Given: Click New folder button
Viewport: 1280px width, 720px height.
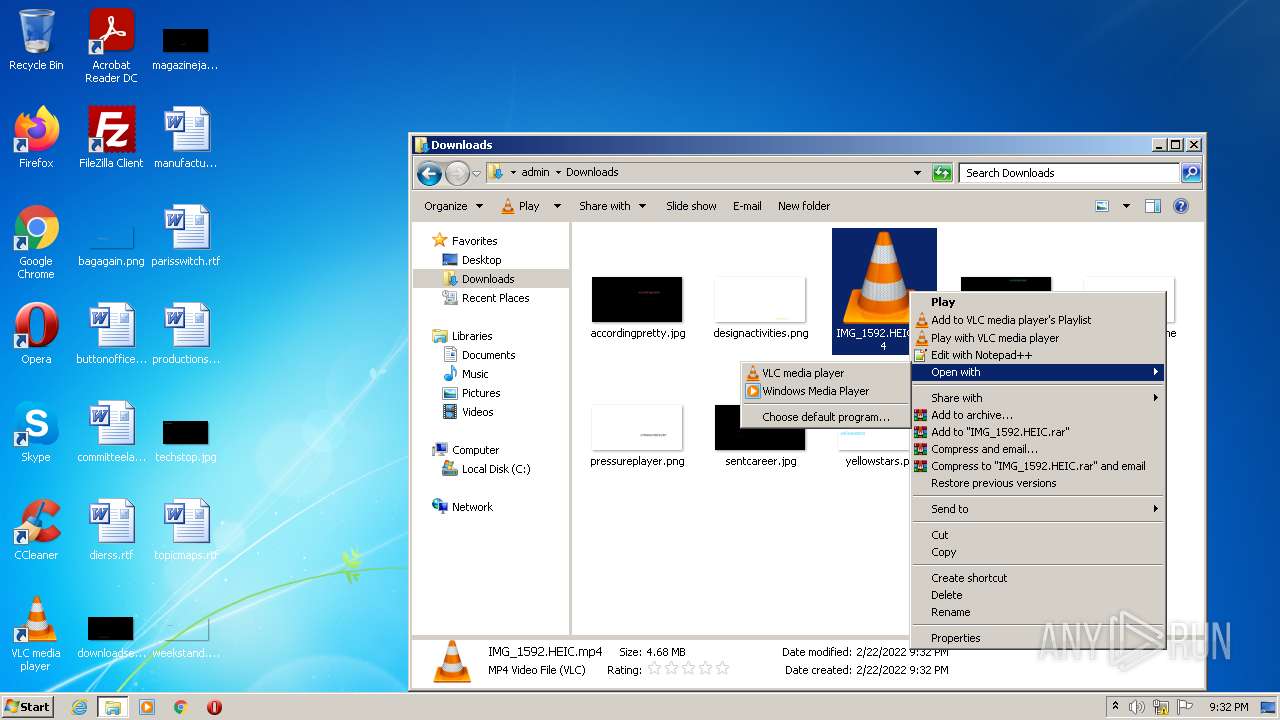Looking at the screenshot, I should (804, 206).
